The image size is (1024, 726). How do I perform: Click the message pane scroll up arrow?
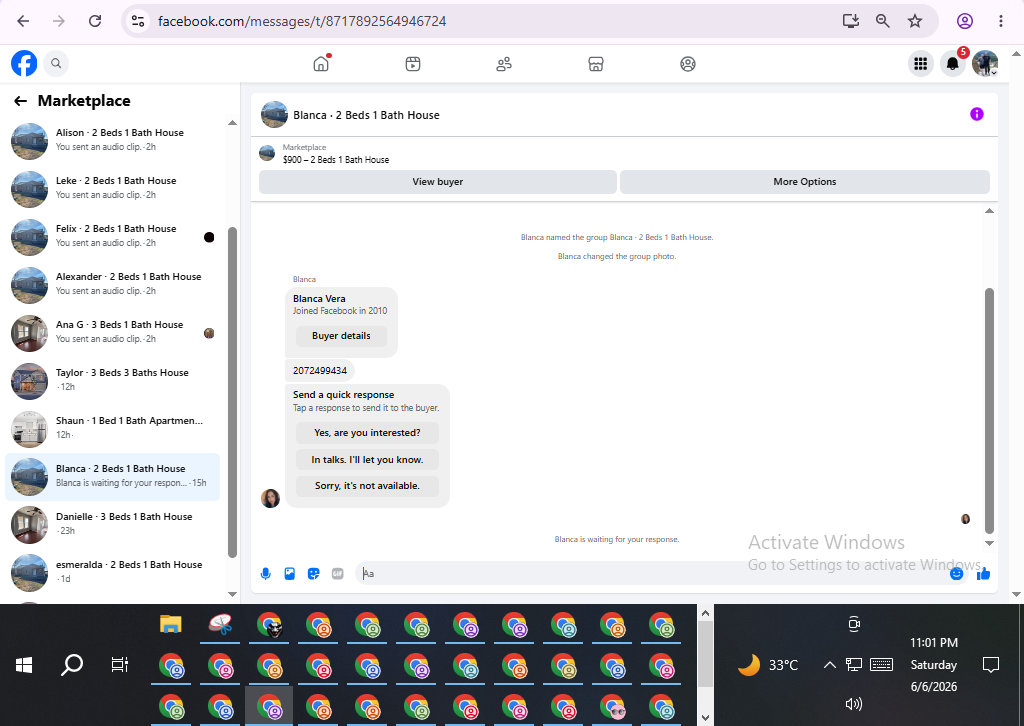(989, 211)
